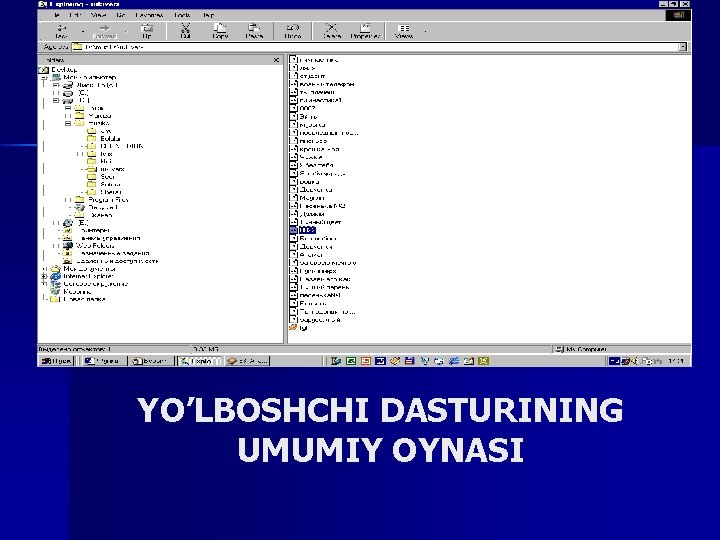Select the My Documents tree item
The image size is (720, 540).
tap(90, 269)
